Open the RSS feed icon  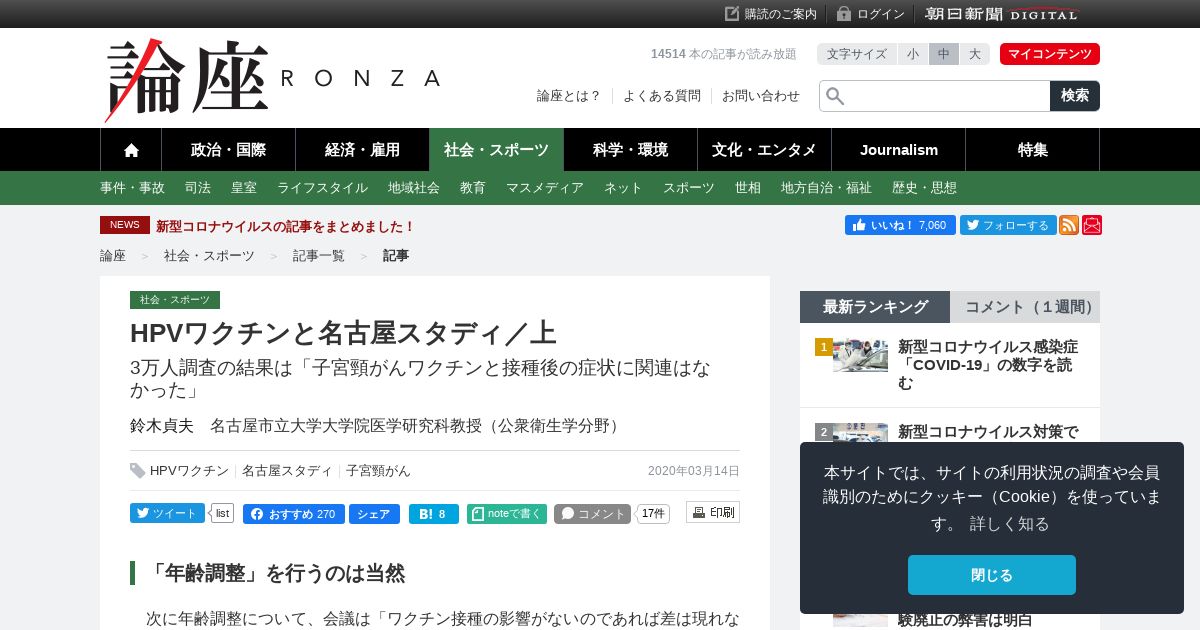click(1069, 225)
